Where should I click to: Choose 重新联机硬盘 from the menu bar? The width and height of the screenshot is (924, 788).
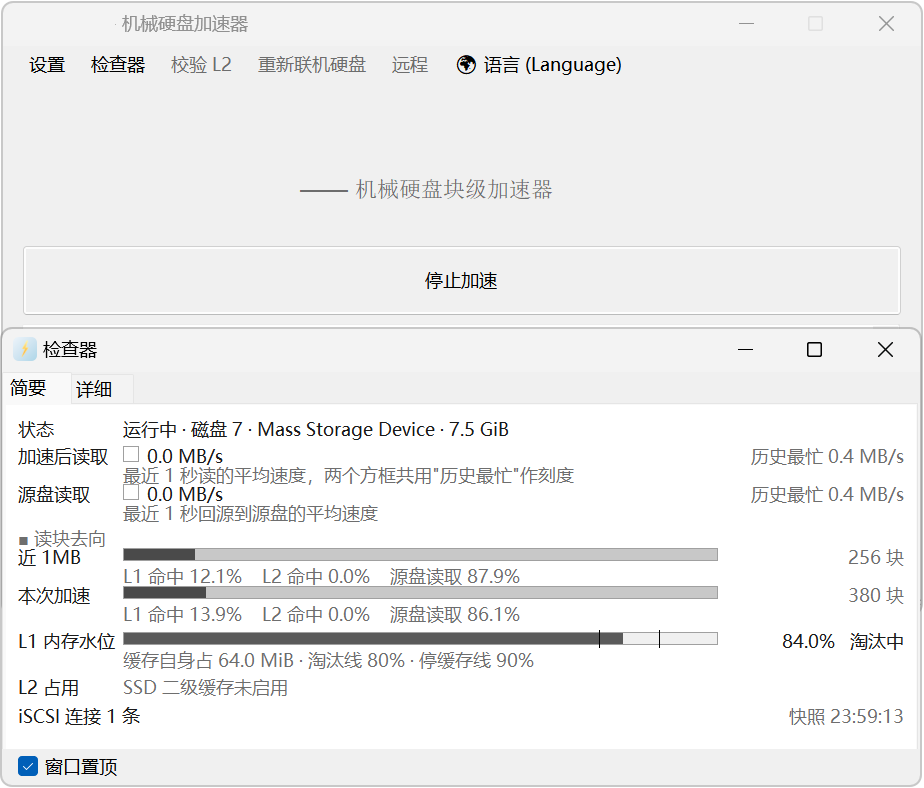tap(312, 64)
